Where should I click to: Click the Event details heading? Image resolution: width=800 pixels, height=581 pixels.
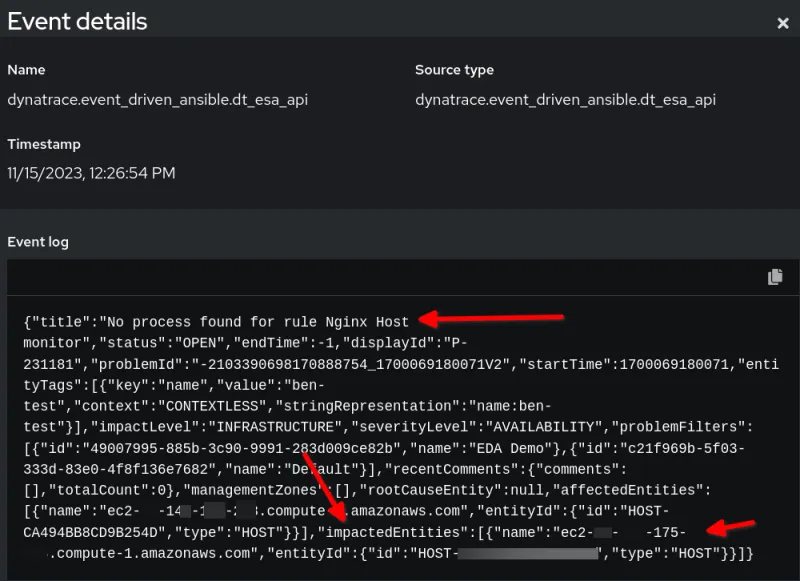77,21
